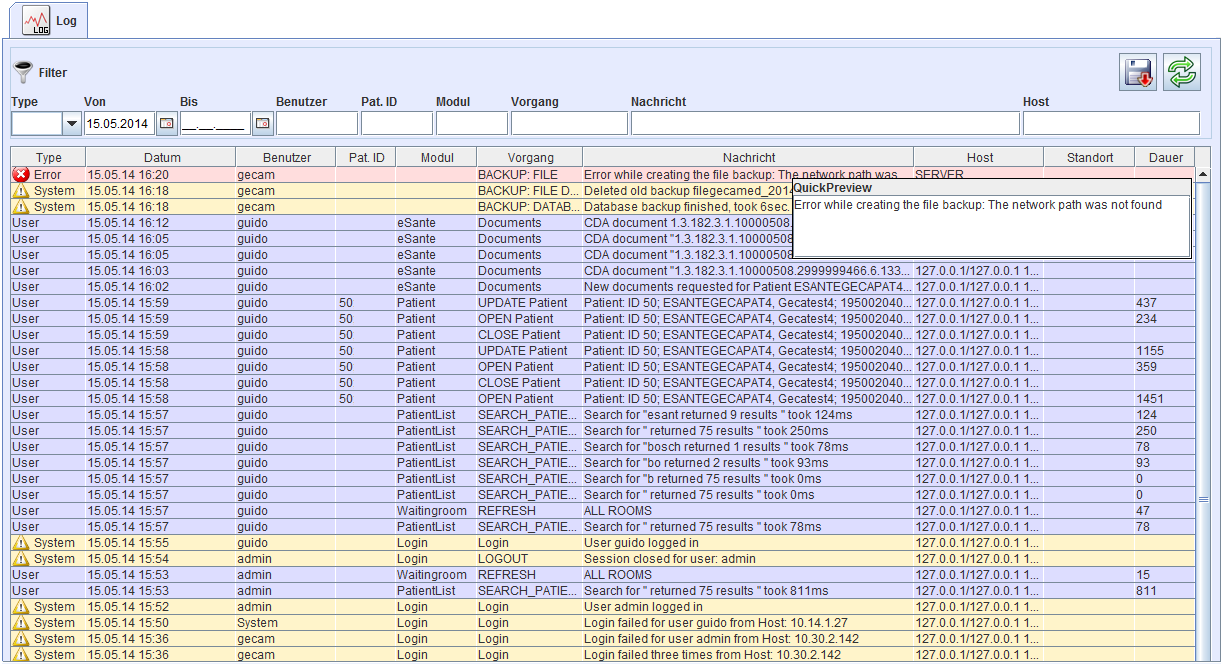The height and width of the screenshot is (665, 1224).
Task: Open the calendar picker beside the Bis date
Action: click(x=262, y=123)
